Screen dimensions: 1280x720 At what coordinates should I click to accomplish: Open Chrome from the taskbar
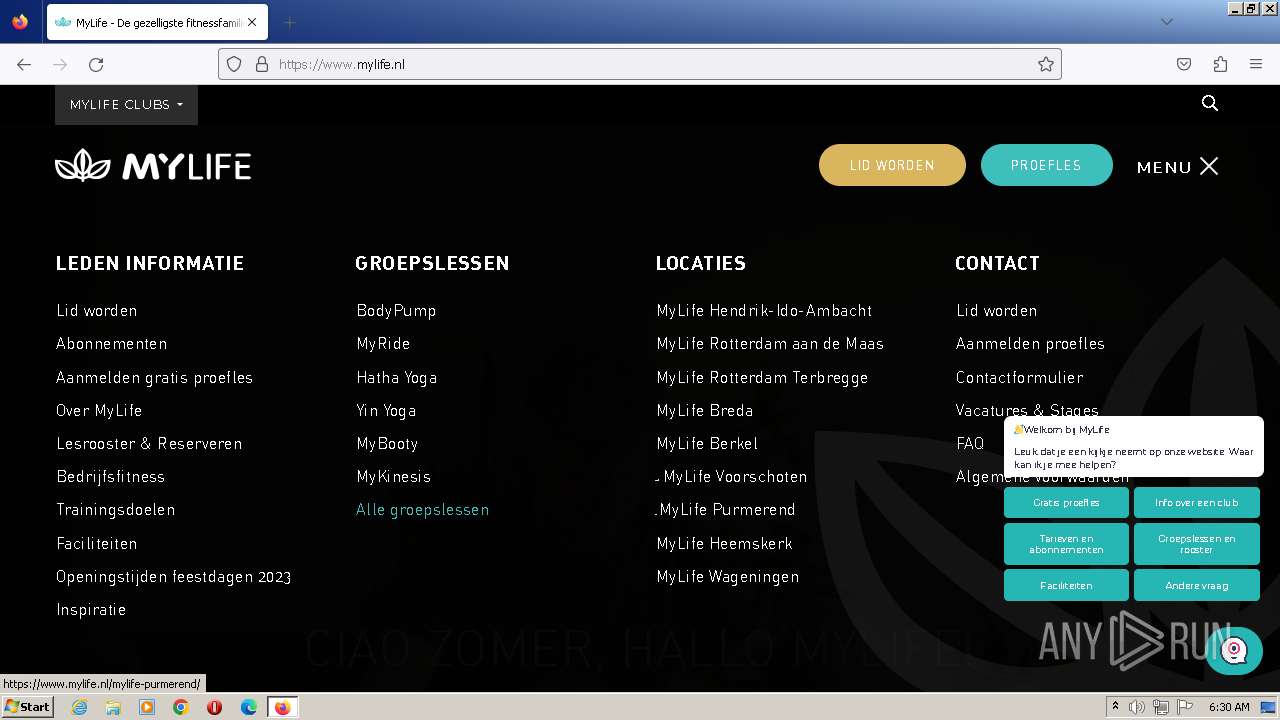point(181,707)
